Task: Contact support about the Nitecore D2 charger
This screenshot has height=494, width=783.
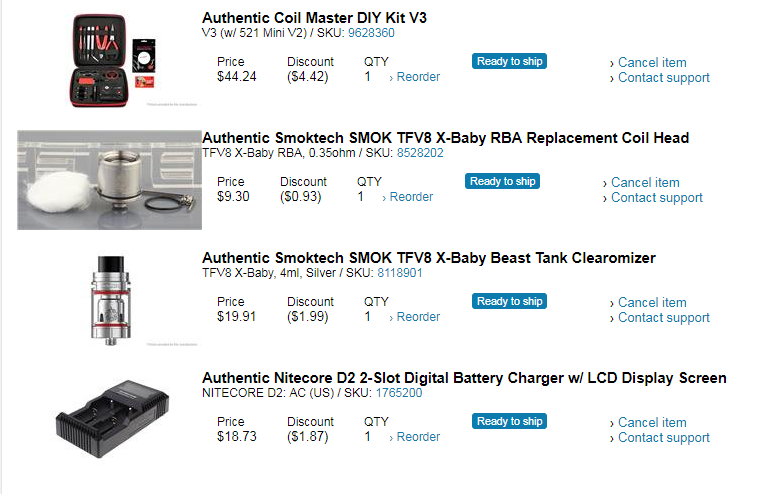Action: (663, 438)
